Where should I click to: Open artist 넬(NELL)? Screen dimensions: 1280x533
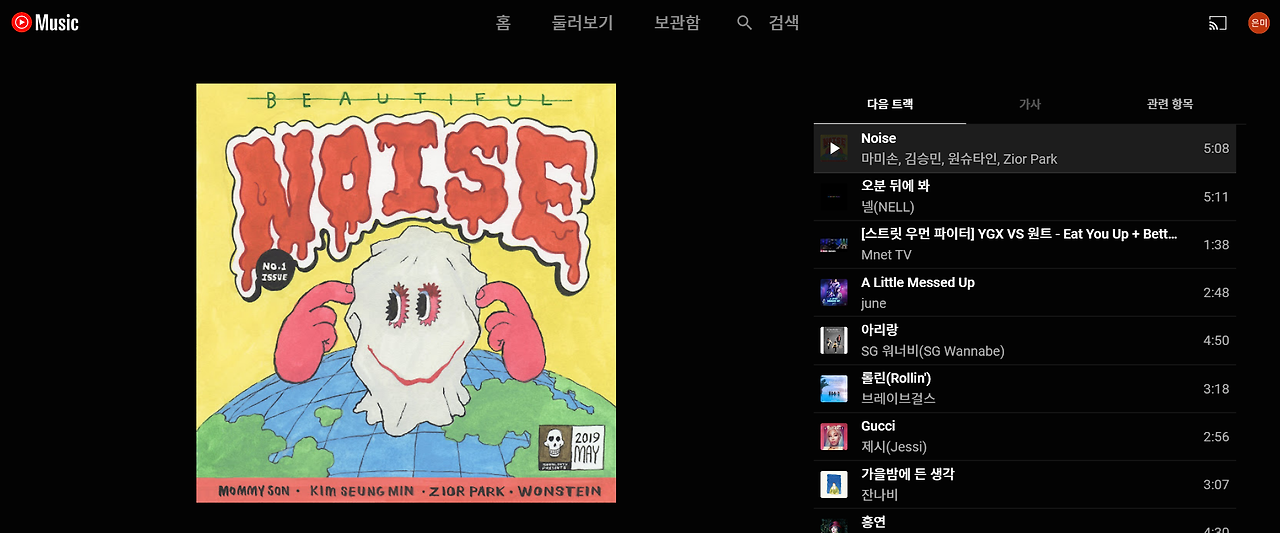point(888,207)
